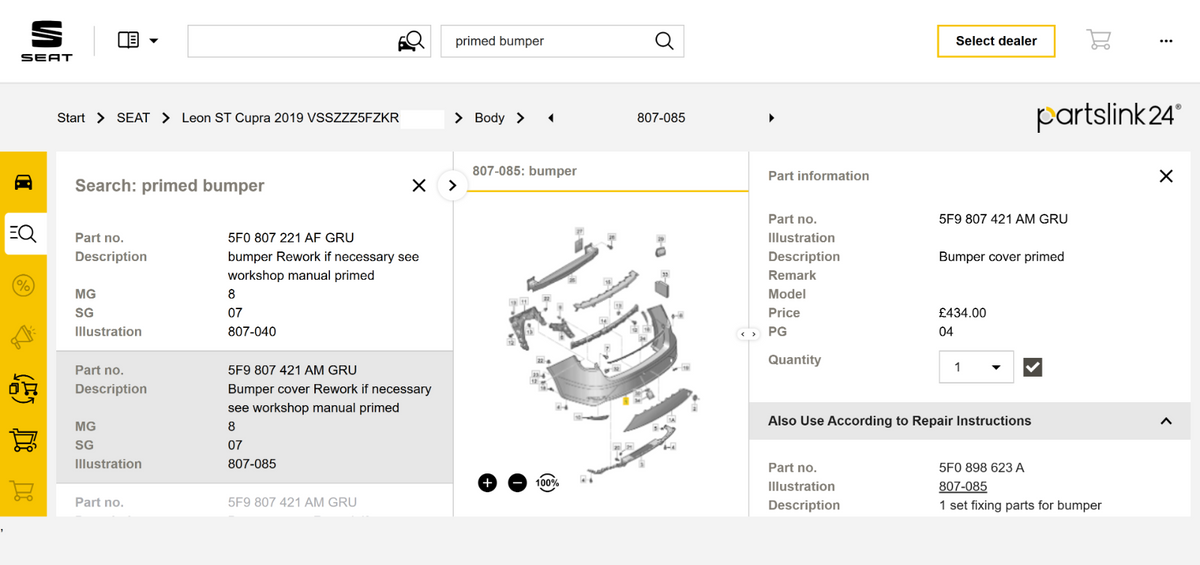1200x565 pixels.
Task: Click the partslink24 logo
Action: (1108, 116)
